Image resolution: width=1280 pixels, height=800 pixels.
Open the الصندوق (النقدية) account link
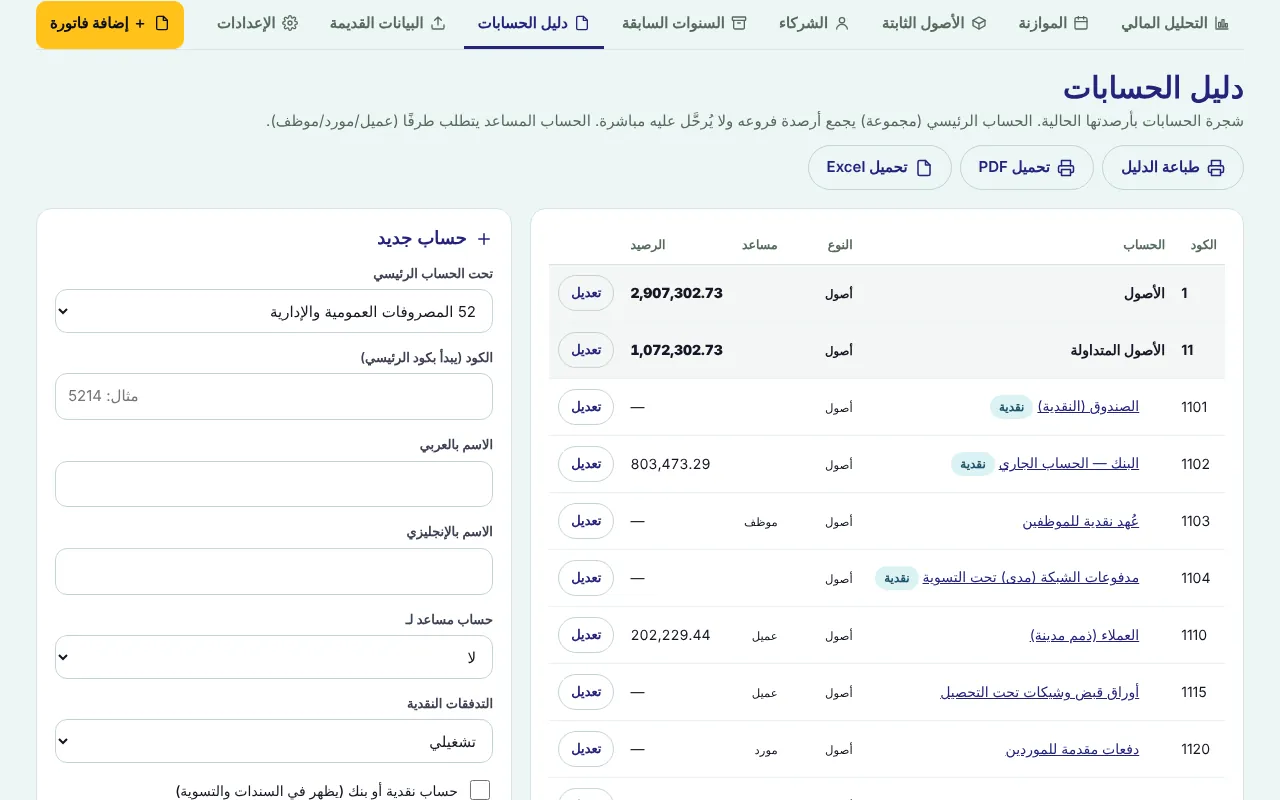pos(1088,407)
